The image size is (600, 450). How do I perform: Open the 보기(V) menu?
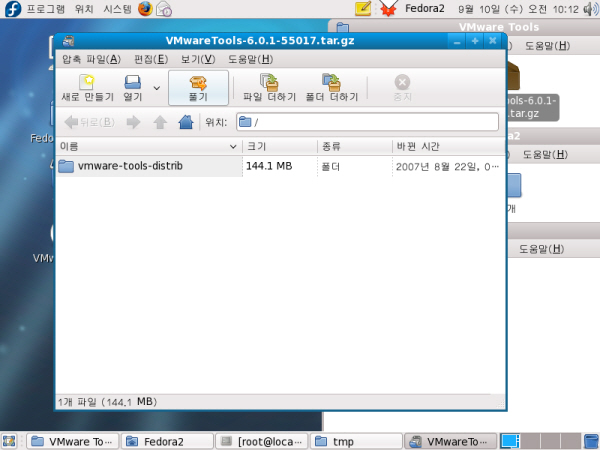click(x=198, y=59)
